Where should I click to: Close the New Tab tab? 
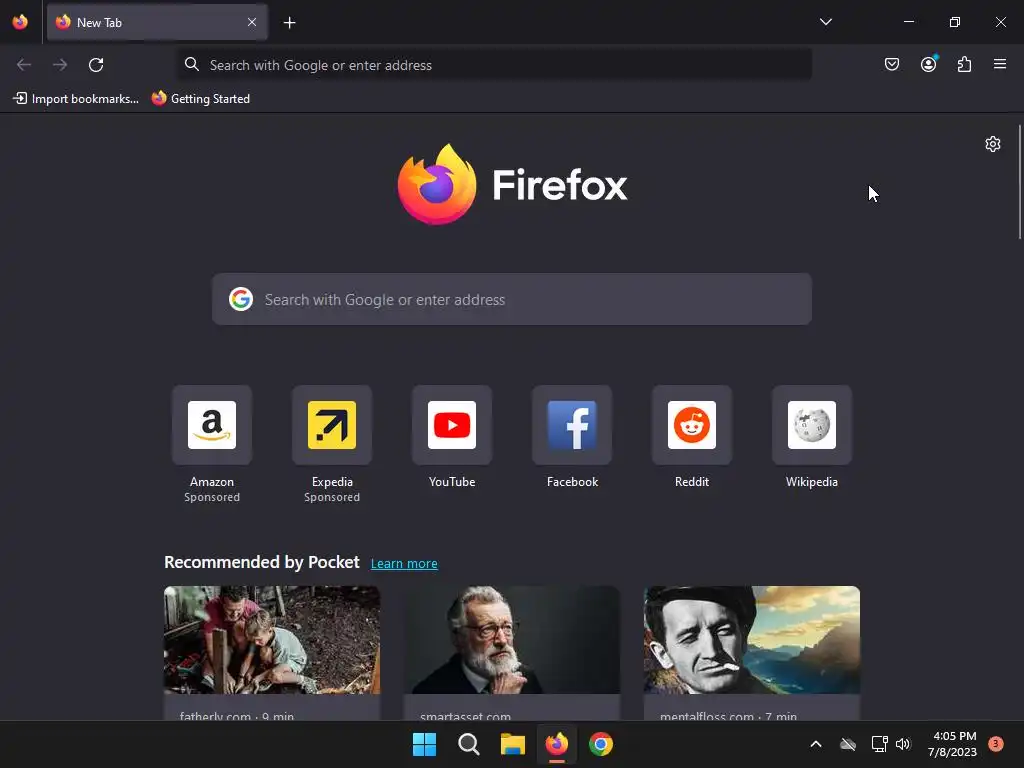pyautogui.click(x=252, y=22)
